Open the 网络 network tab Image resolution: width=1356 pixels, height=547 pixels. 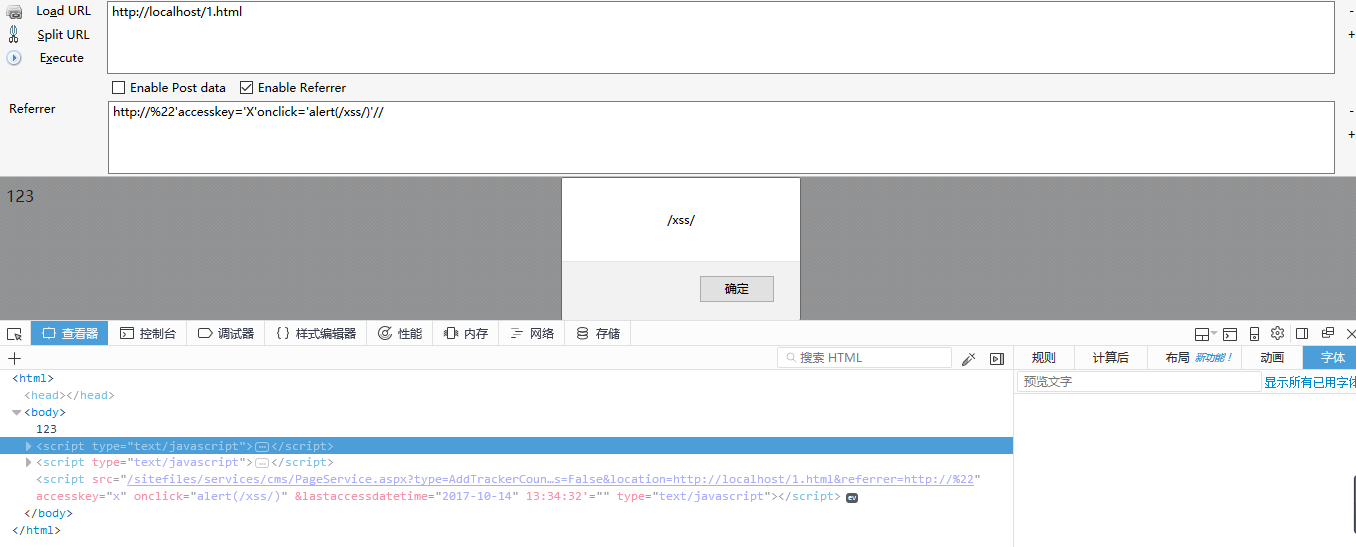click(532, 333)
